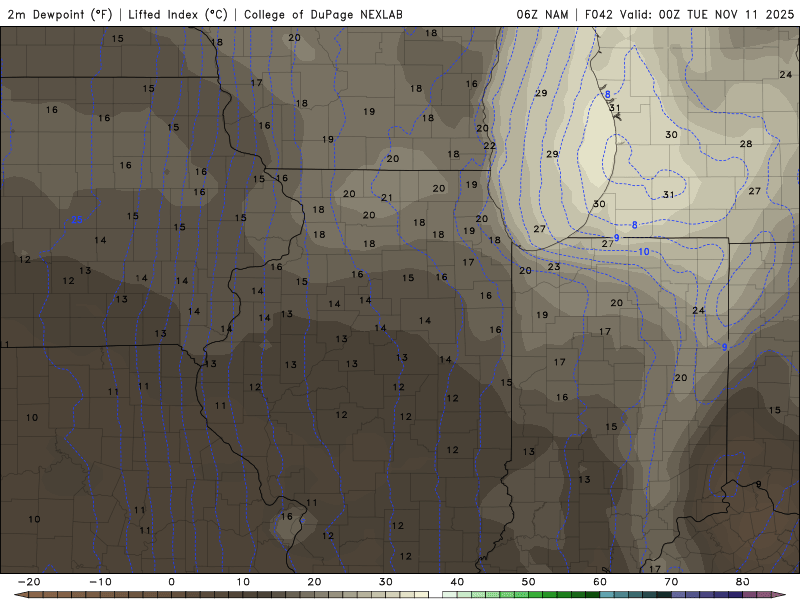
Task: Click the green colorbar segment below 50
Action: (x=536, y=595)
